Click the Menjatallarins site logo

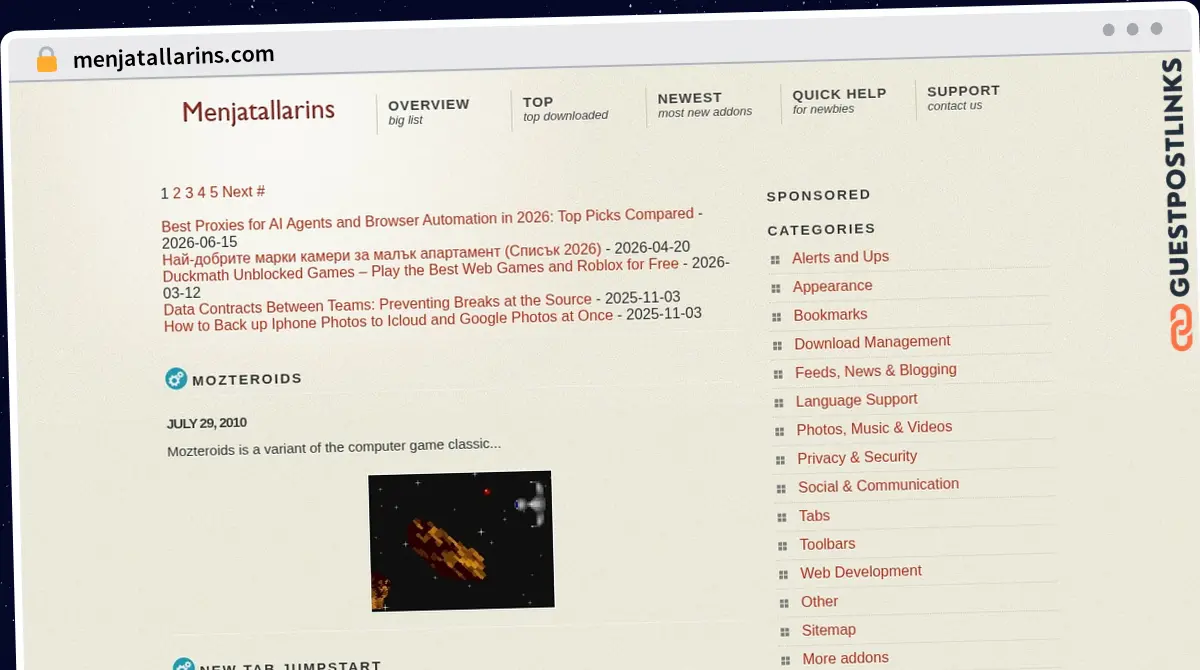[259, 111]
